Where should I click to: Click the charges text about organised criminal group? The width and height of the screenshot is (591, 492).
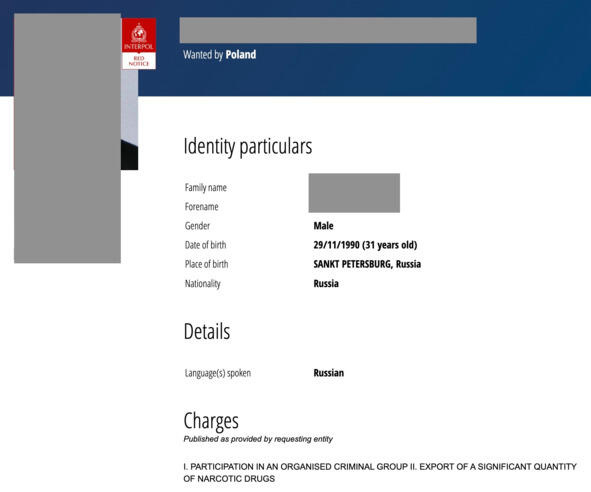(x=380, y=473)
